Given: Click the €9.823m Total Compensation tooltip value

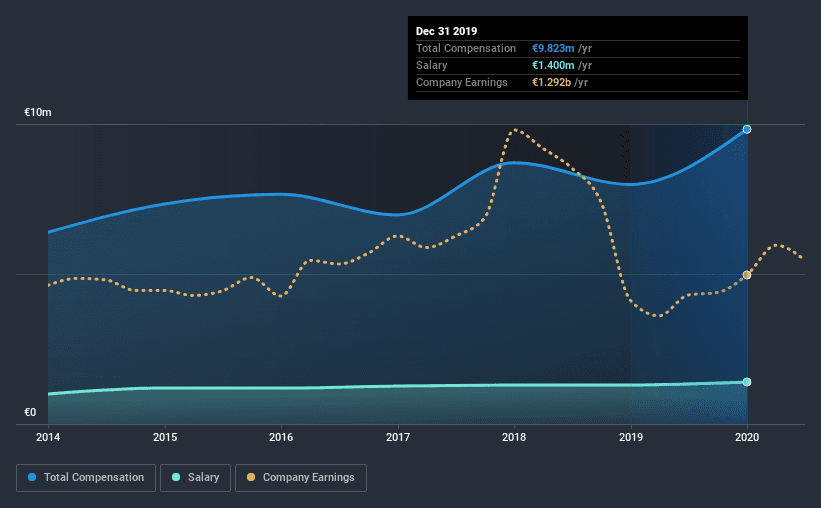Looking at the screenshot, I should [553, 48].
